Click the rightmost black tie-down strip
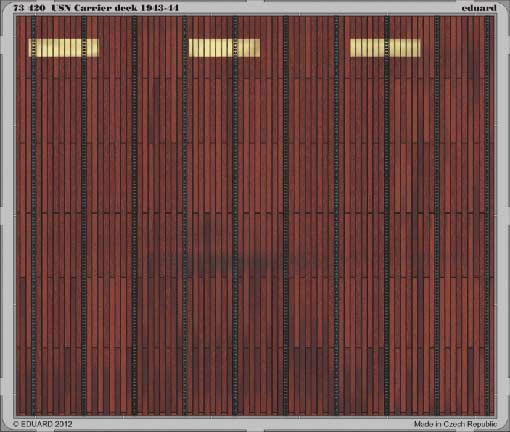The image size is (510, 432). [487, 215]
